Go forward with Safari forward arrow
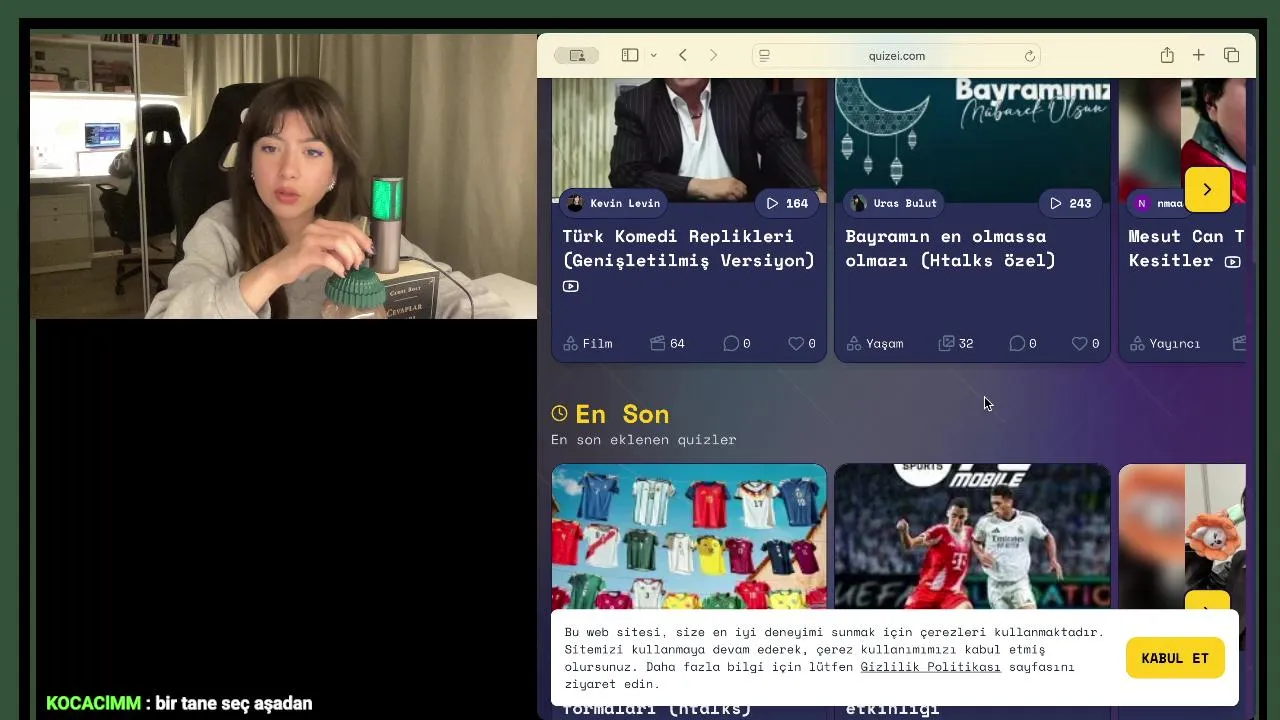1280x720 pixels. pos(713,56)
